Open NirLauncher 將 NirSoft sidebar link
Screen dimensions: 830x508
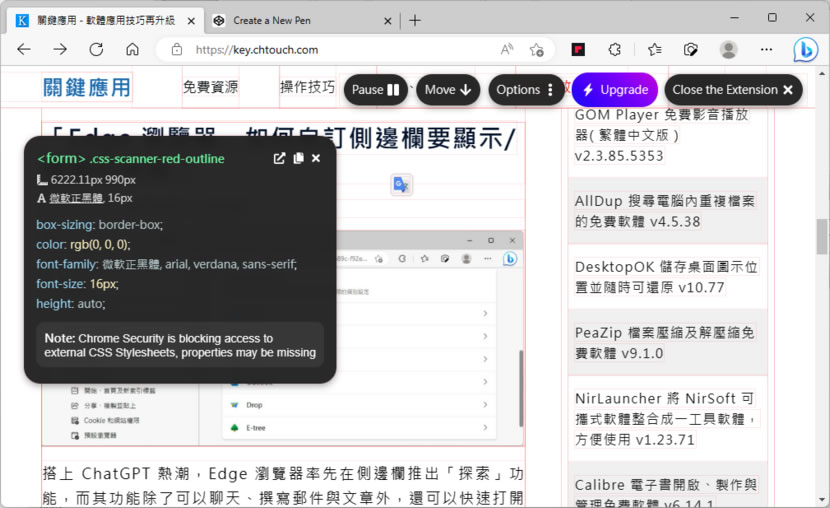pos(667,419)
